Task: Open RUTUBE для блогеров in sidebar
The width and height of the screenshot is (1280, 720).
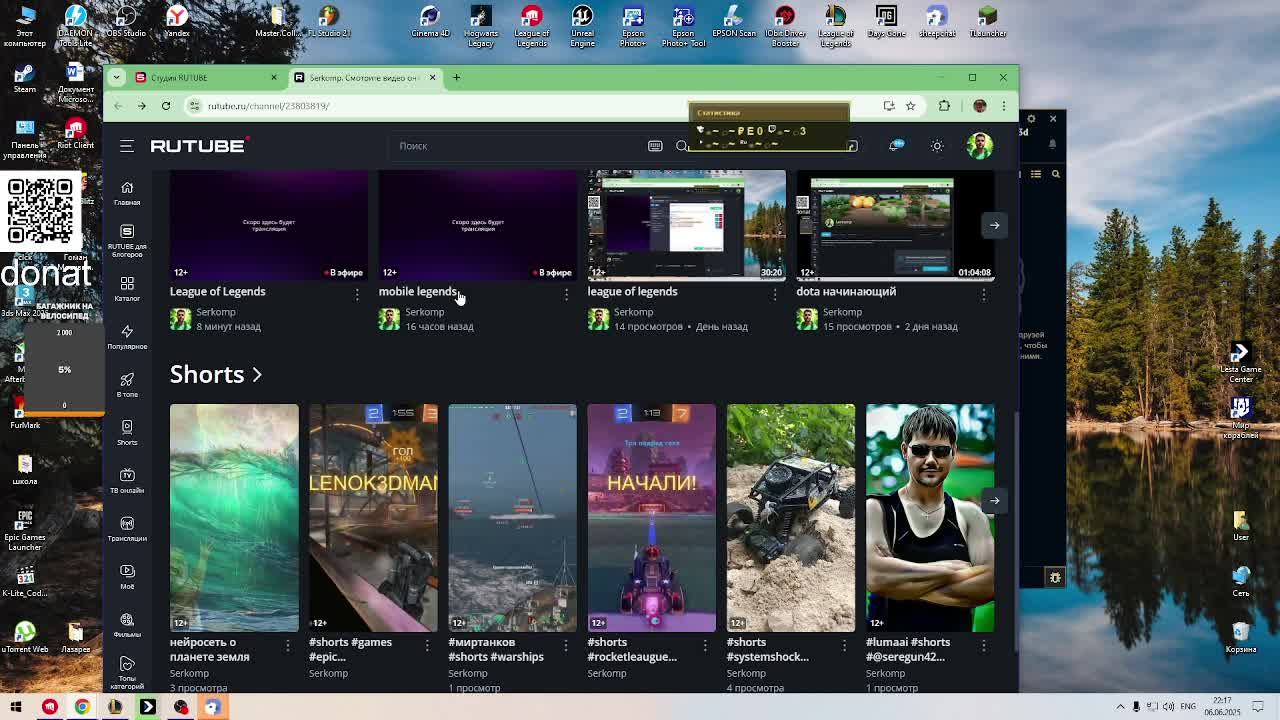Action: pyautogui.click(x=127, y=240)
